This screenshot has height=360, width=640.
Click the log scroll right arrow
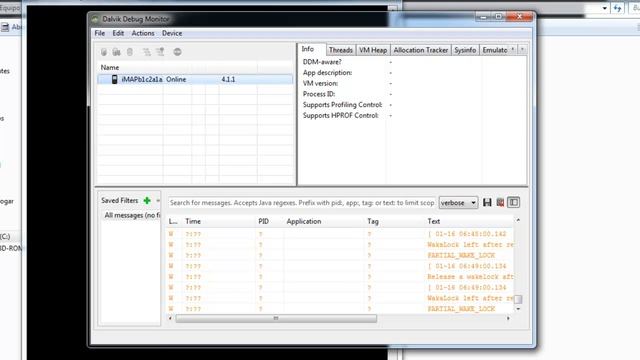[508, 318]
